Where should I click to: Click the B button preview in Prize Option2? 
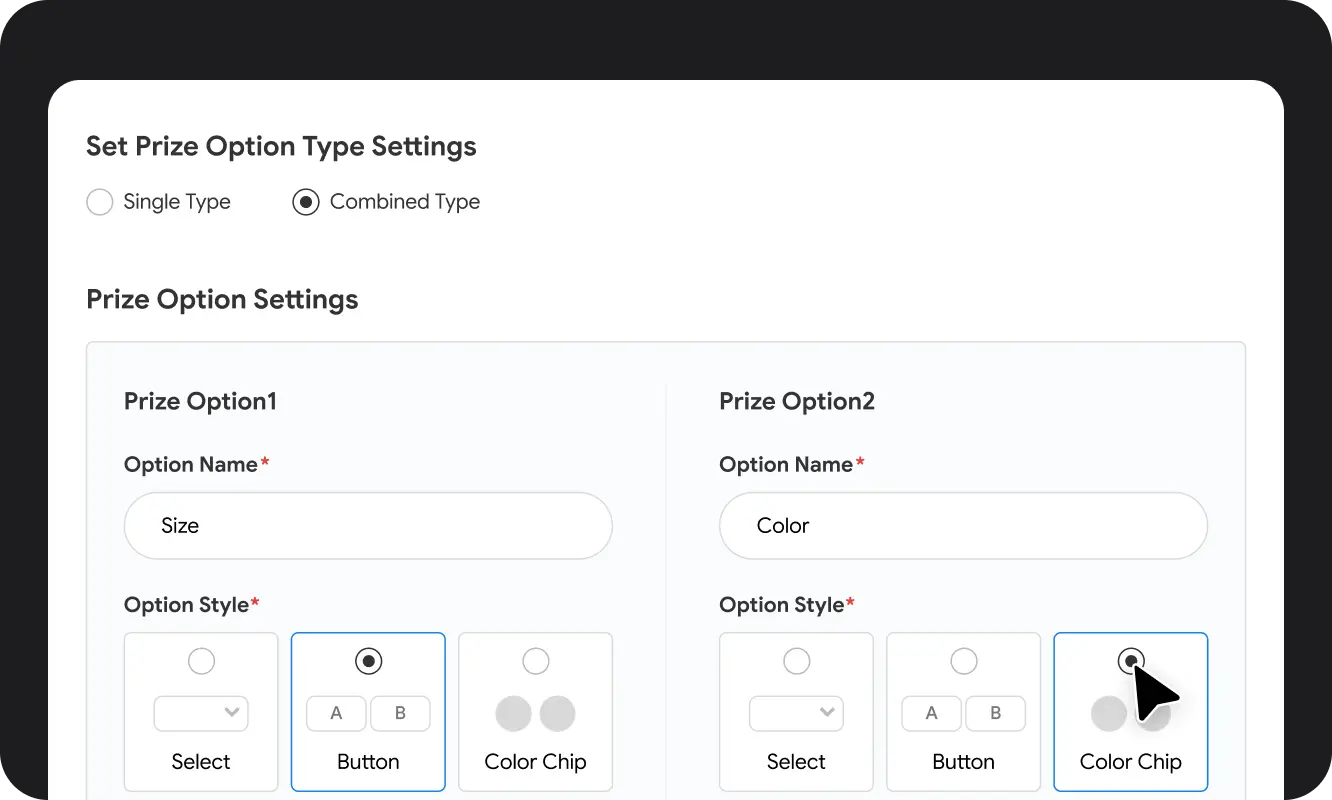point(995,713)
